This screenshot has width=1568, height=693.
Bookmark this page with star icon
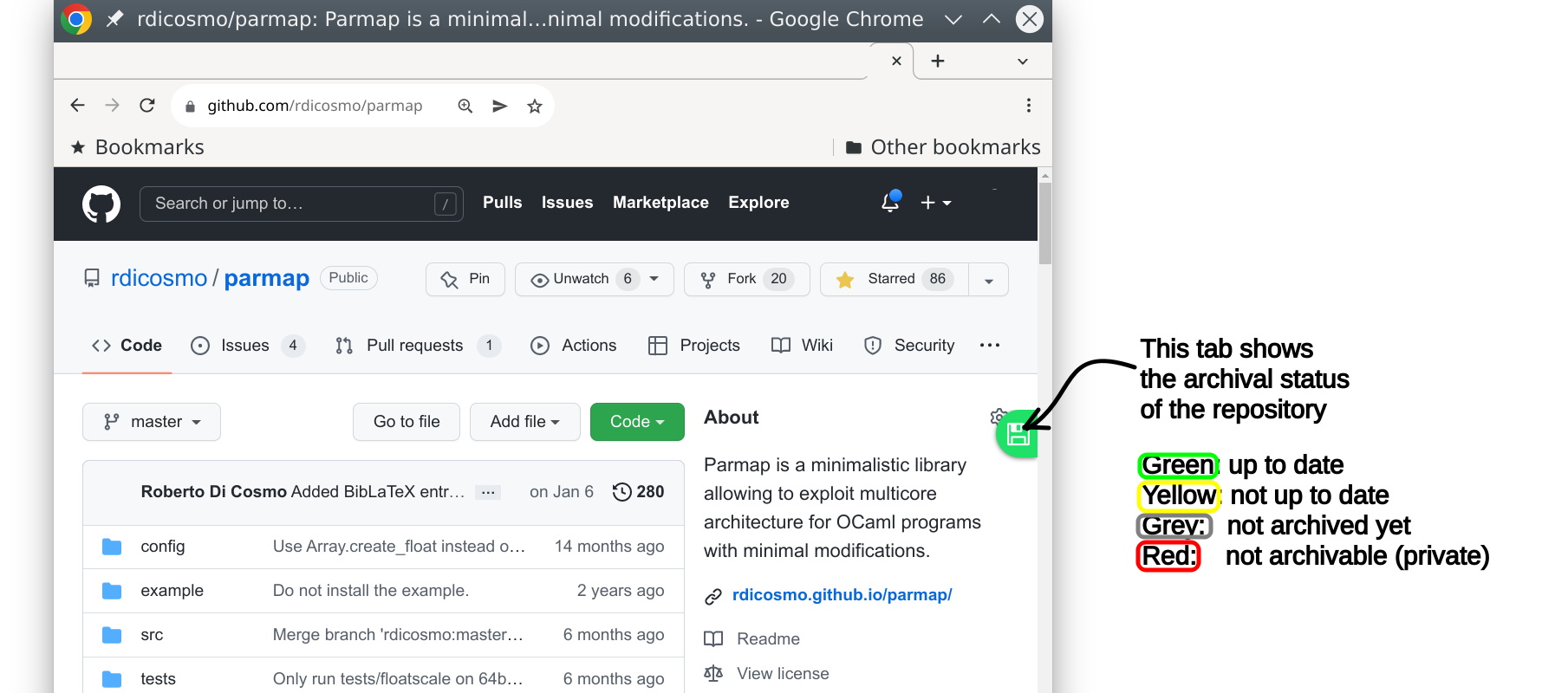tap(535, 106)
